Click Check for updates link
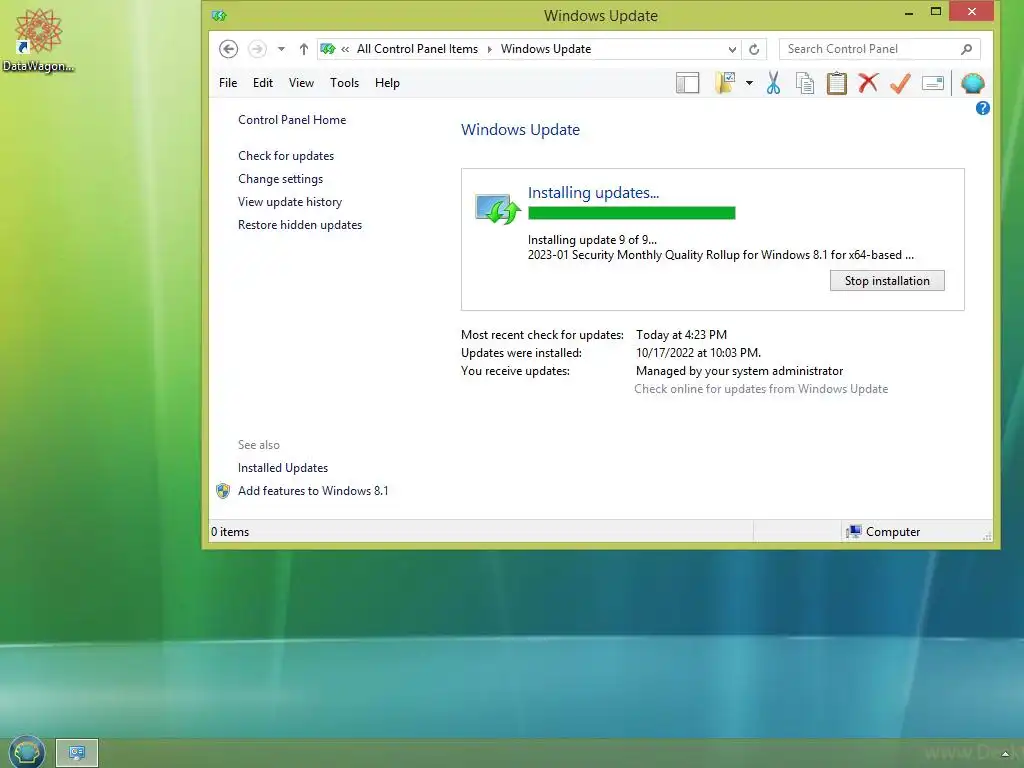Screen dimensions: 1024x768 [x=286, y=155]
